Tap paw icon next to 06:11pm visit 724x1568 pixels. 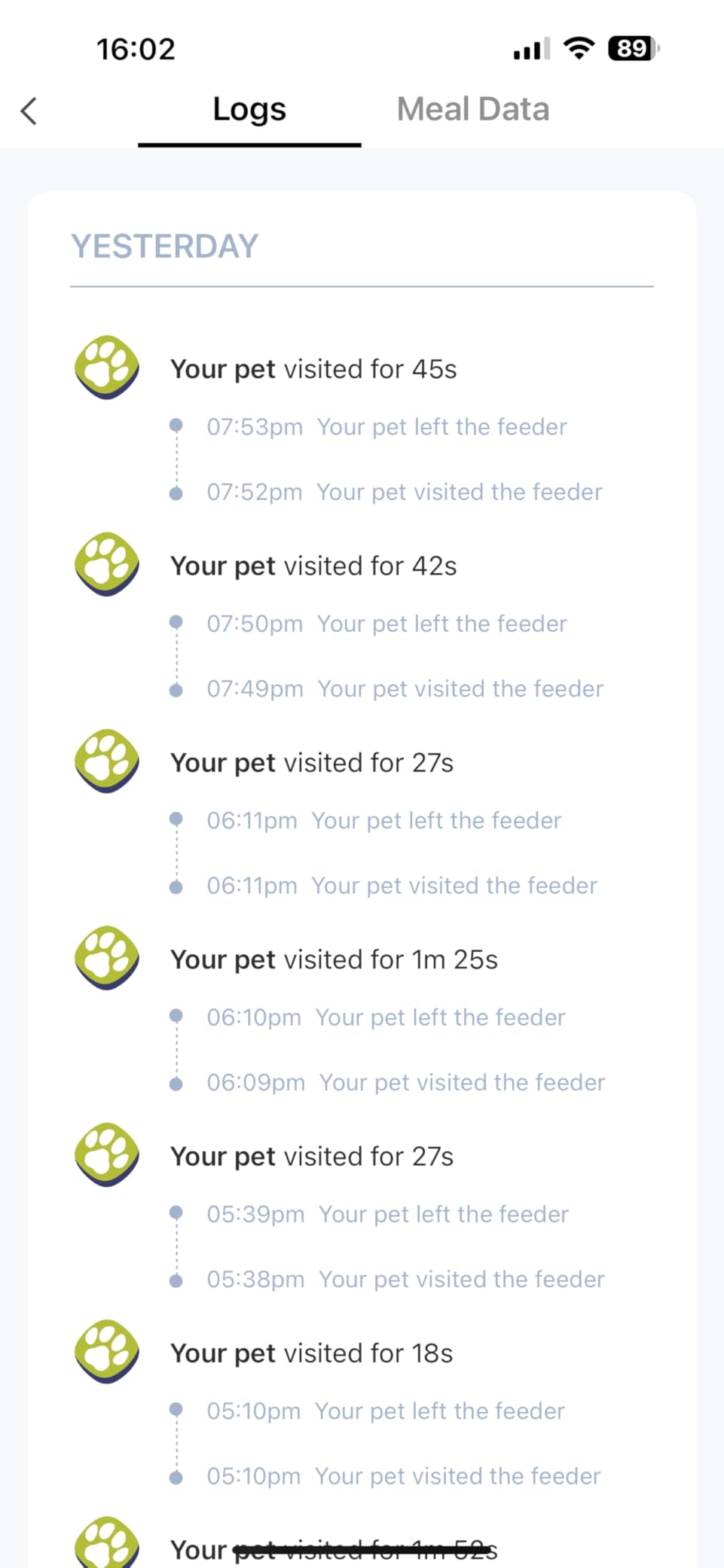[107, 761]
